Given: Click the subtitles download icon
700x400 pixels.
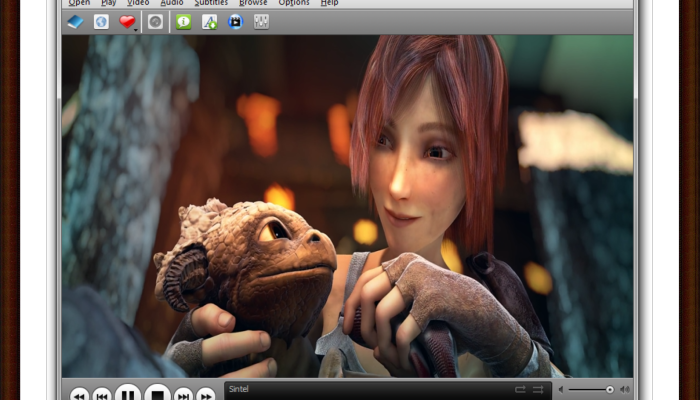Looking at the screenshot, I should pos(210,21).
